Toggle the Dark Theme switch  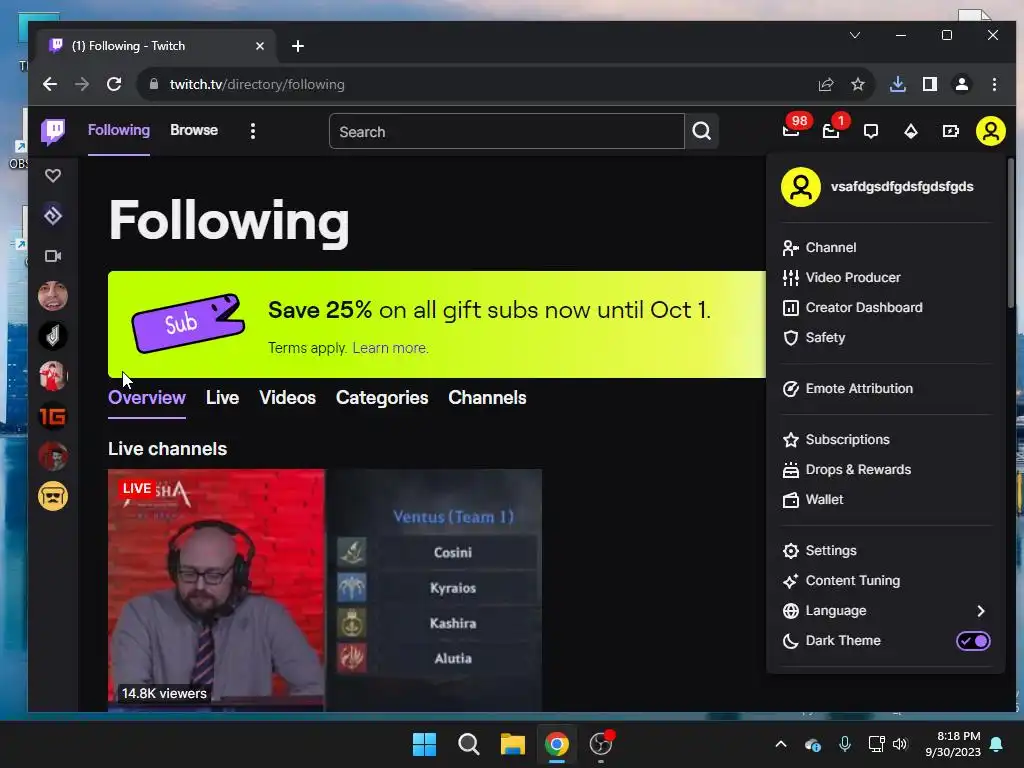click(973, 641)
